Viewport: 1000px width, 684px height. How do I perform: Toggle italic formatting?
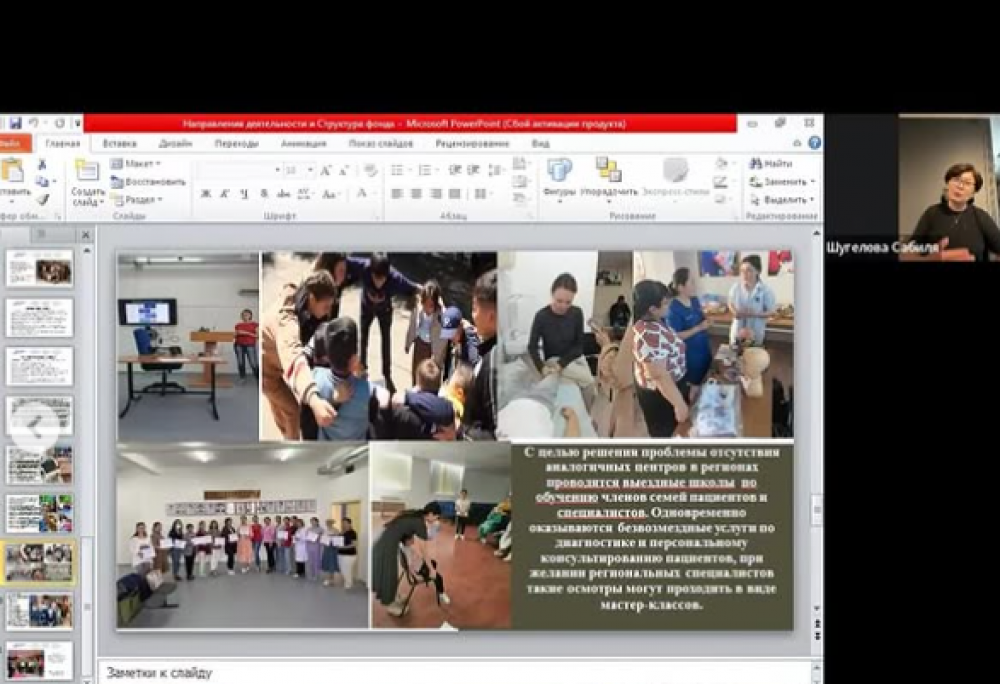click(x=224, y=193)
